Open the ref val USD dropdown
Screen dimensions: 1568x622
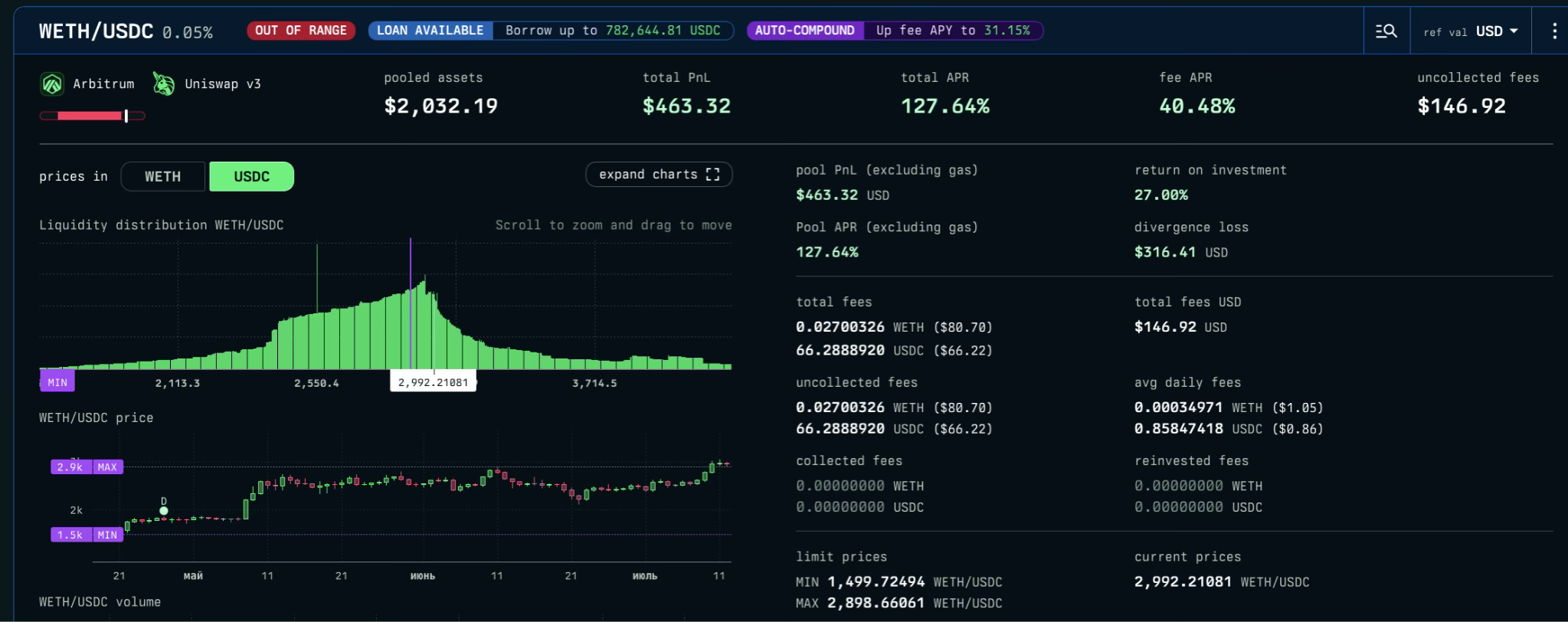(1470, 31)
